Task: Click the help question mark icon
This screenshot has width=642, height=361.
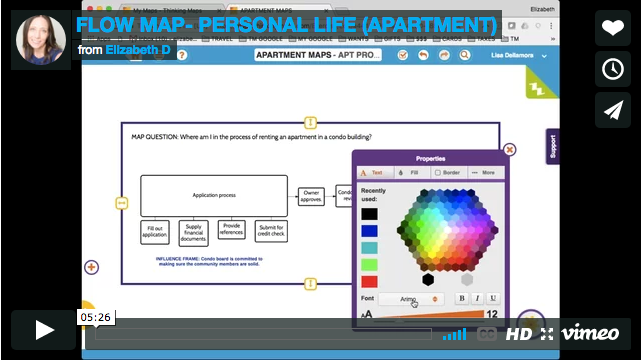Action: click(x=182, y=55)
